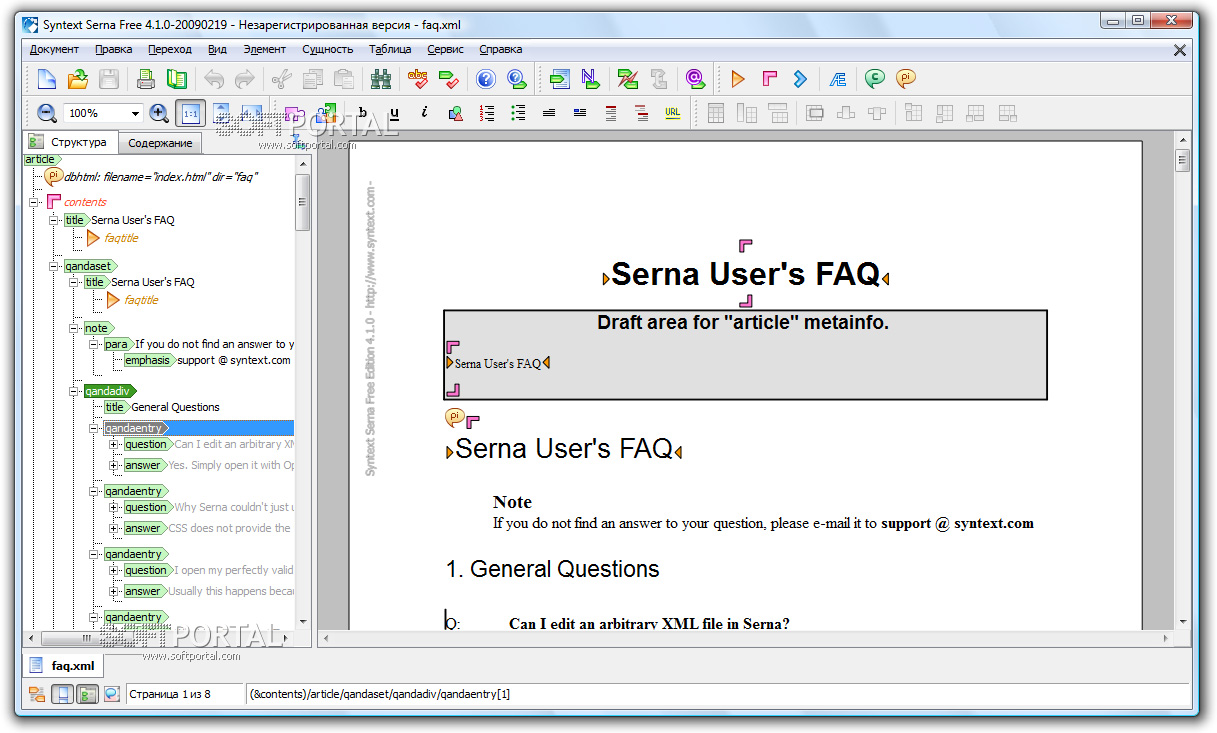Insert a bulleted list

click(518, 113)
